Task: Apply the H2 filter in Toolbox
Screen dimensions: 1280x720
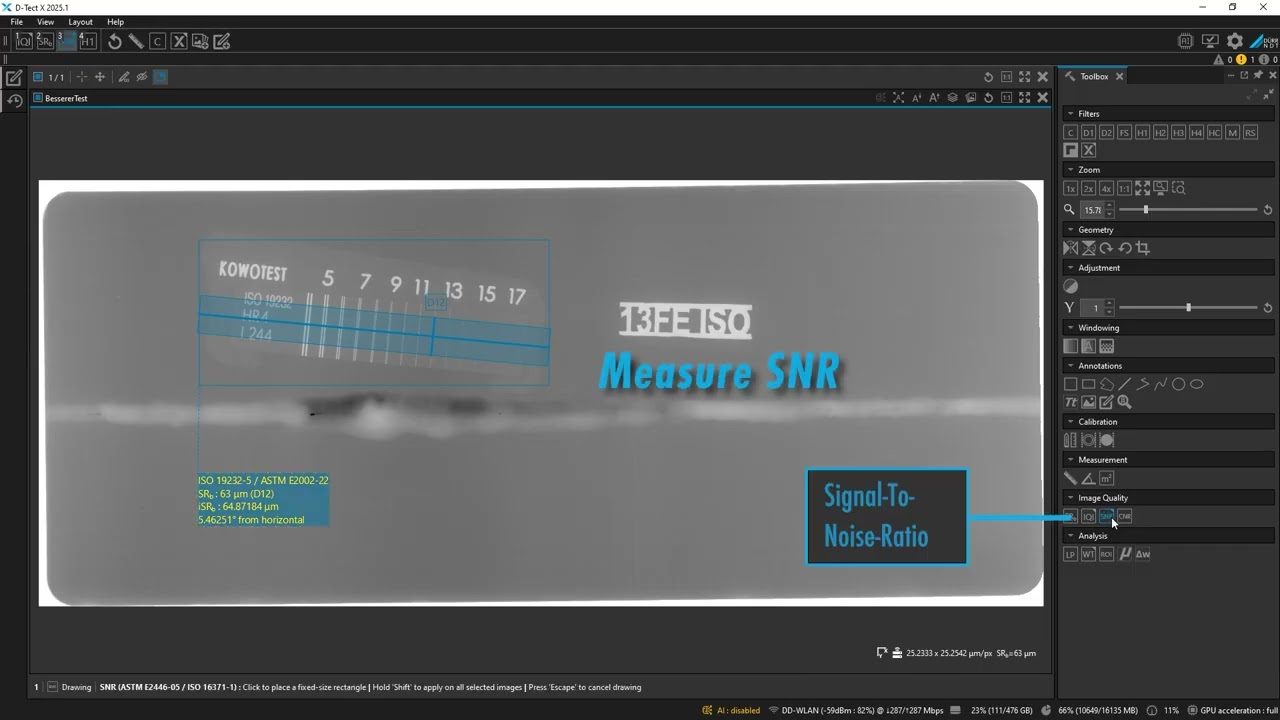Action: point(1160,132)
